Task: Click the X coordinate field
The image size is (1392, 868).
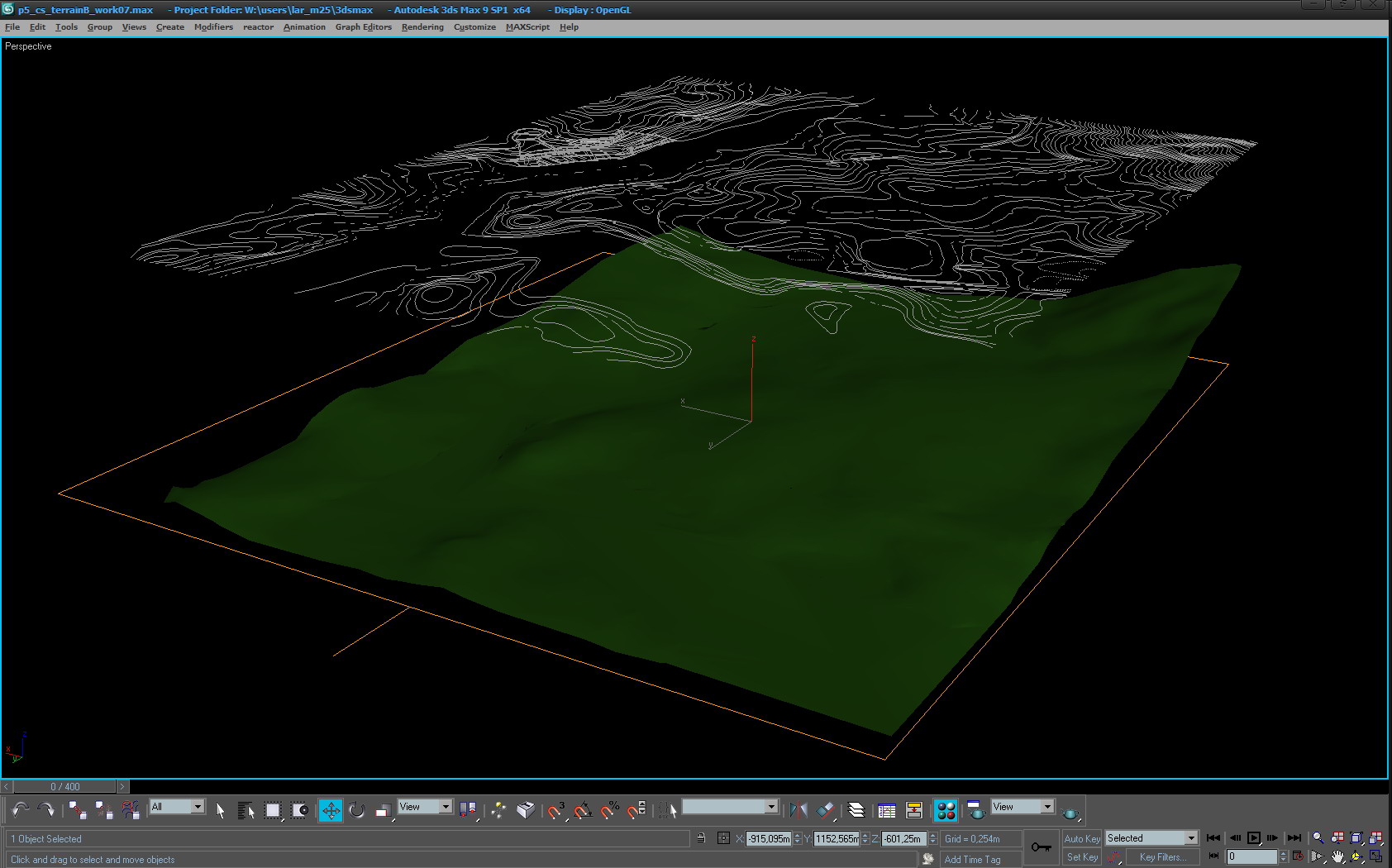Action: click(769, 839)
